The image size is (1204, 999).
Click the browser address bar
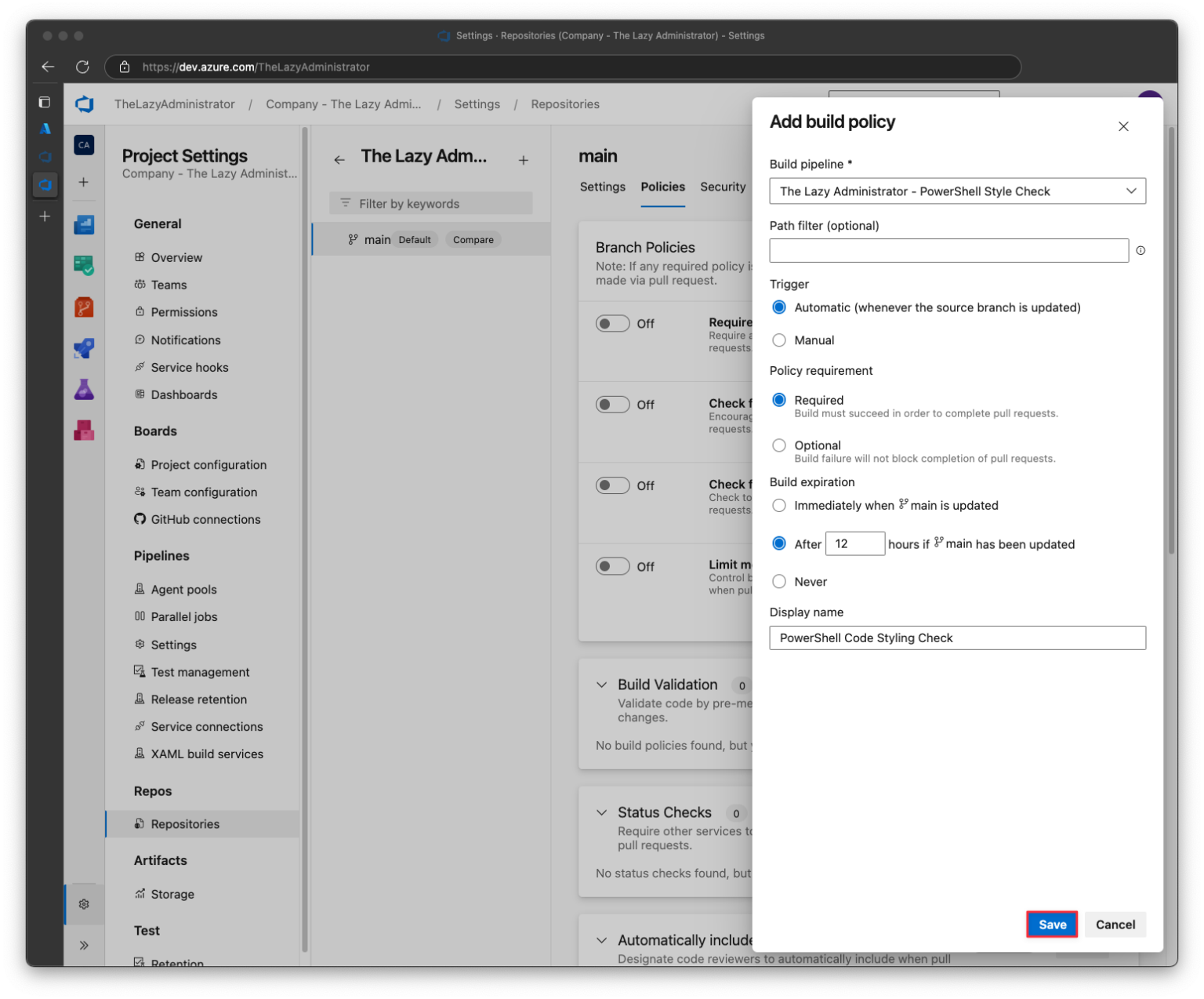[563, 67]
